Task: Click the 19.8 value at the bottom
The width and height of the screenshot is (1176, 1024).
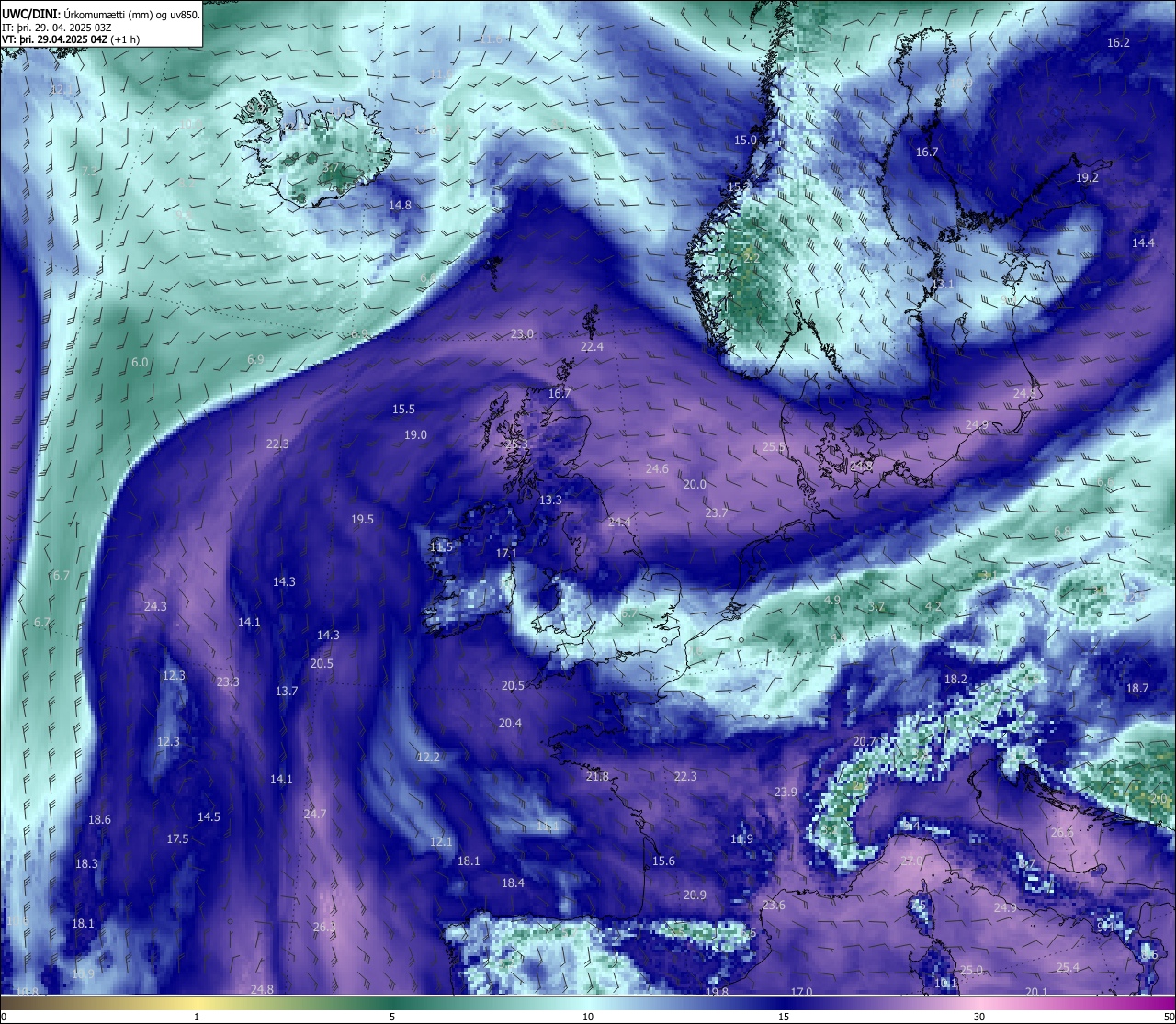Action: [717, 992]
